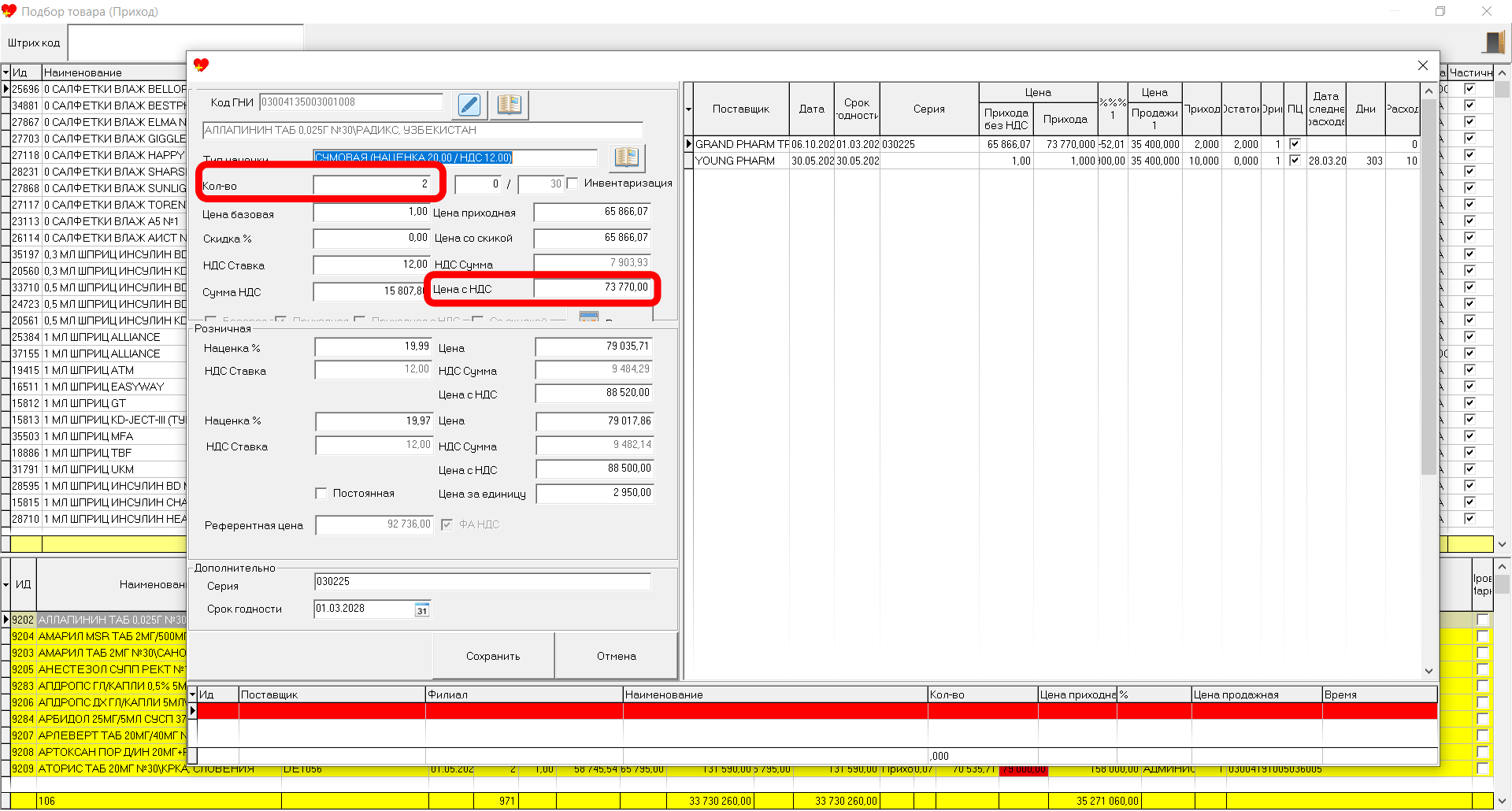1512x811 pixels.
Task: Click lower table scrollbar down arrow
Action: click(x=1502, y=801)
